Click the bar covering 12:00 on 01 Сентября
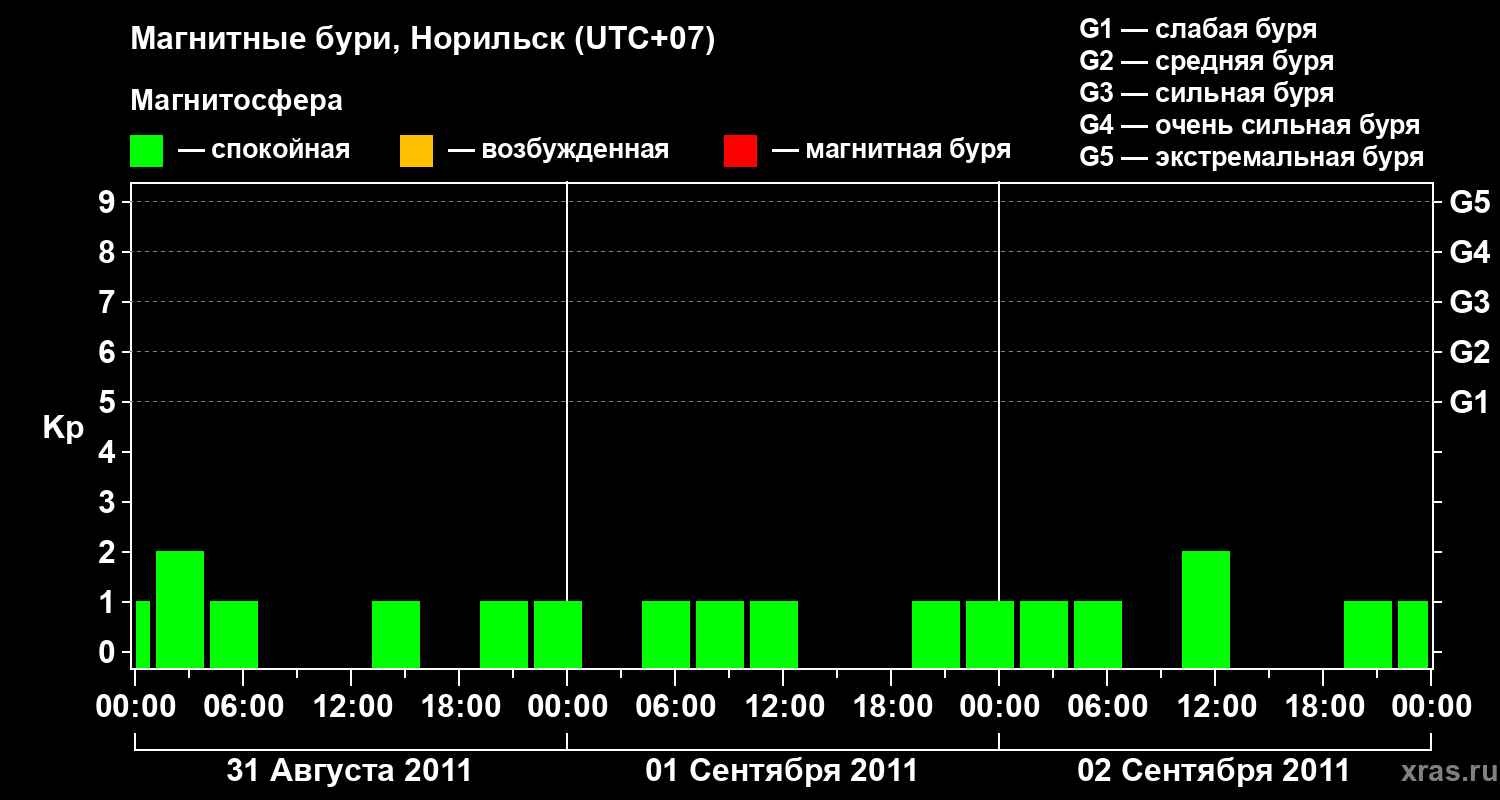Image resolution: width=1500 pixels, height=800 pixels. coord(774,634)
